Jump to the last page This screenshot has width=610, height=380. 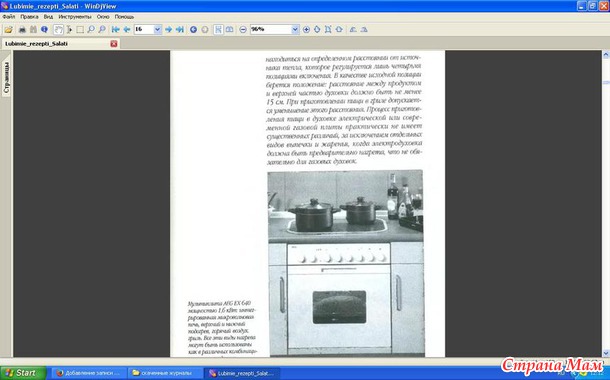pos(180,29)
